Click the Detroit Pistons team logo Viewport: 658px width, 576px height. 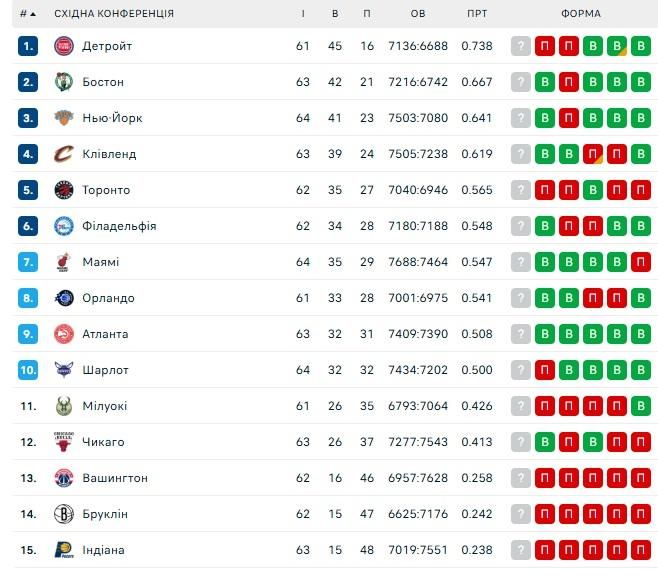[64, 46]
